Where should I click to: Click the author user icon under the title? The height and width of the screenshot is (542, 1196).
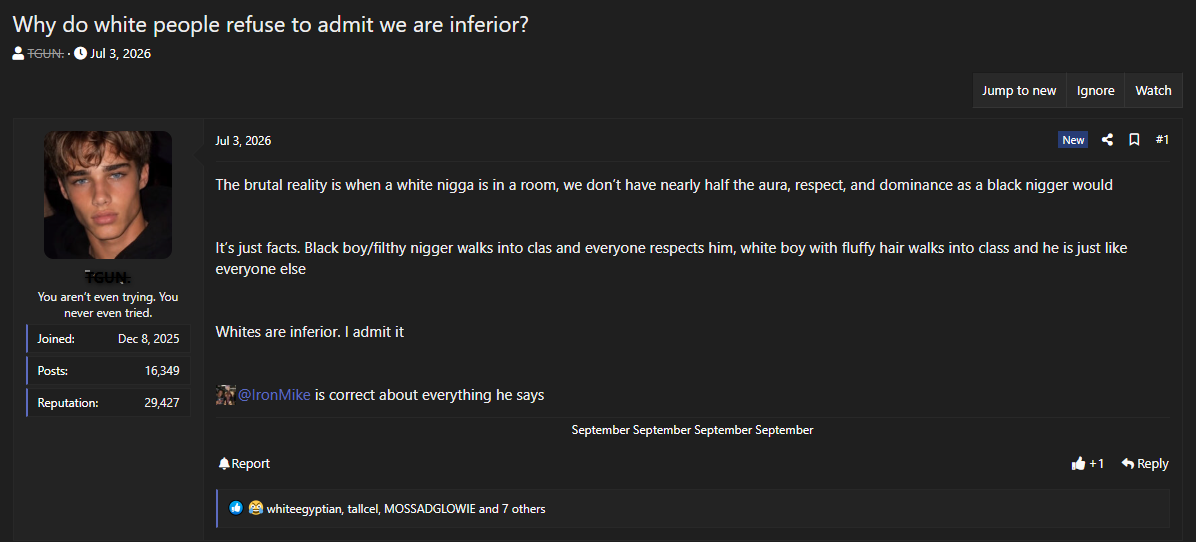click(x=18, y=53)
